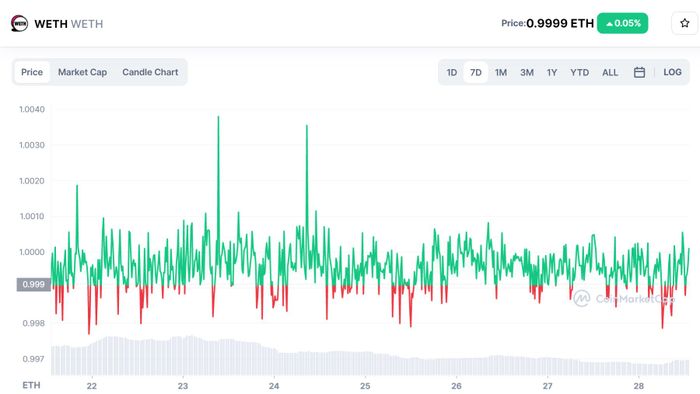Image resolution: width=700 pixels, height=394 pixels.
Task: Set chart range to 1D
Action: 452,72
